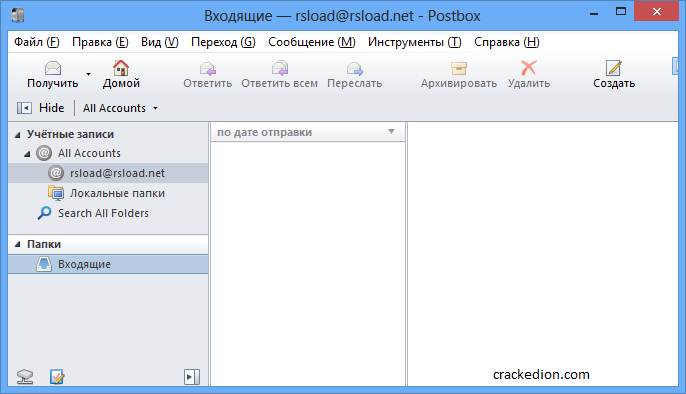Click the Входящие folder tray icon
The height and width of the screenshot is (394, 686).
click(x=44, y=264)
